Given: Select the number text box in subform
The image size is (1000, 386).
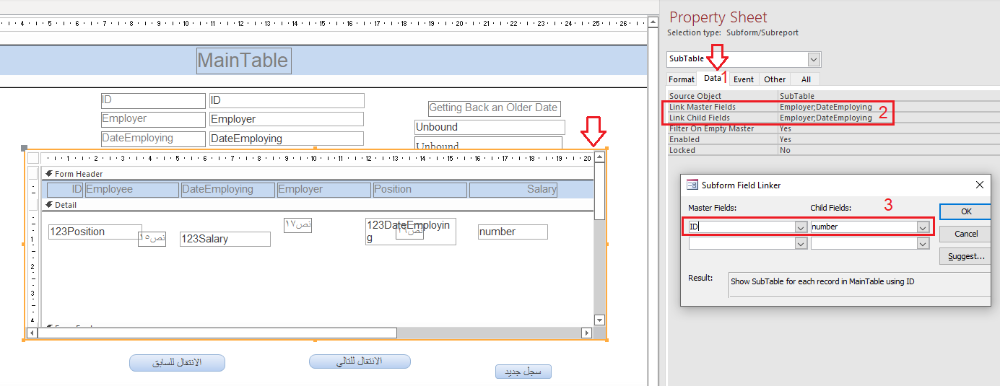Looking at the screenshot, I should (x=513, y=232).
